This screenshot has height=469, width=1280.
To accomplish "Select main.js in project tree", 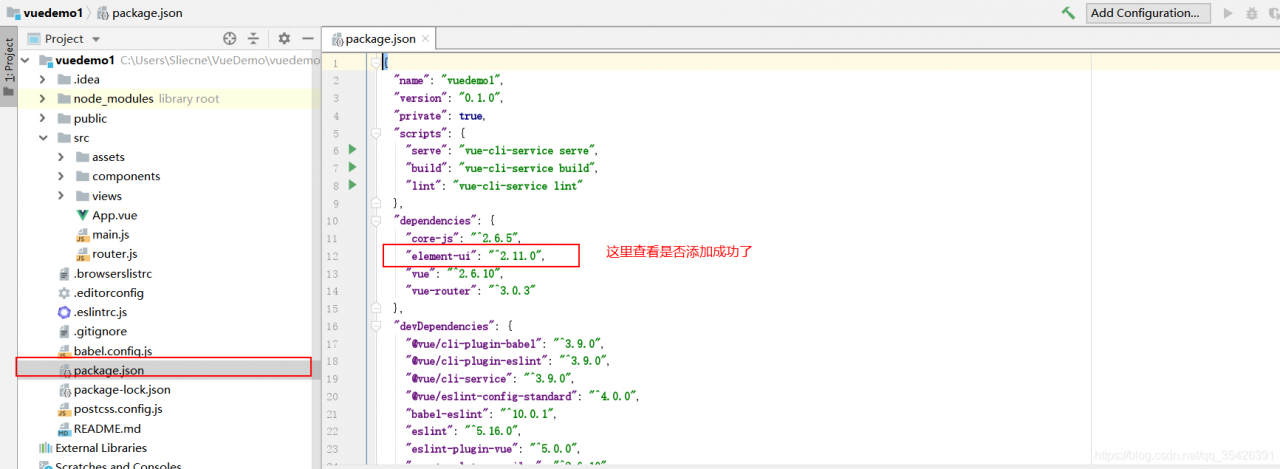I will [x=110, y=235].
